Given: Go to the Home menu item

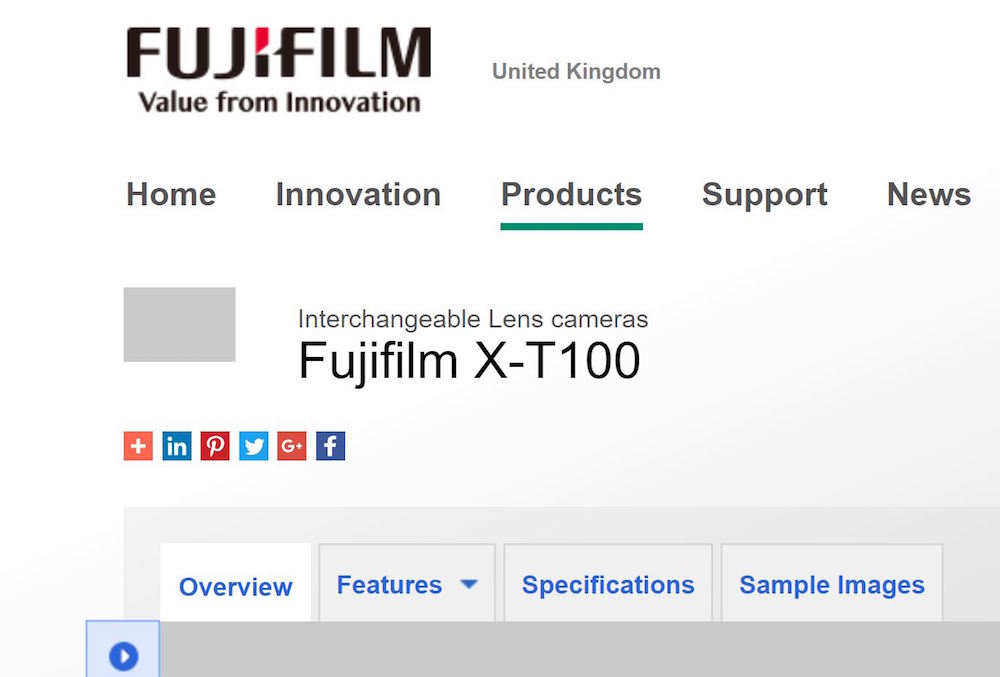Looking at the screenshot, I should tap(171, 194).
